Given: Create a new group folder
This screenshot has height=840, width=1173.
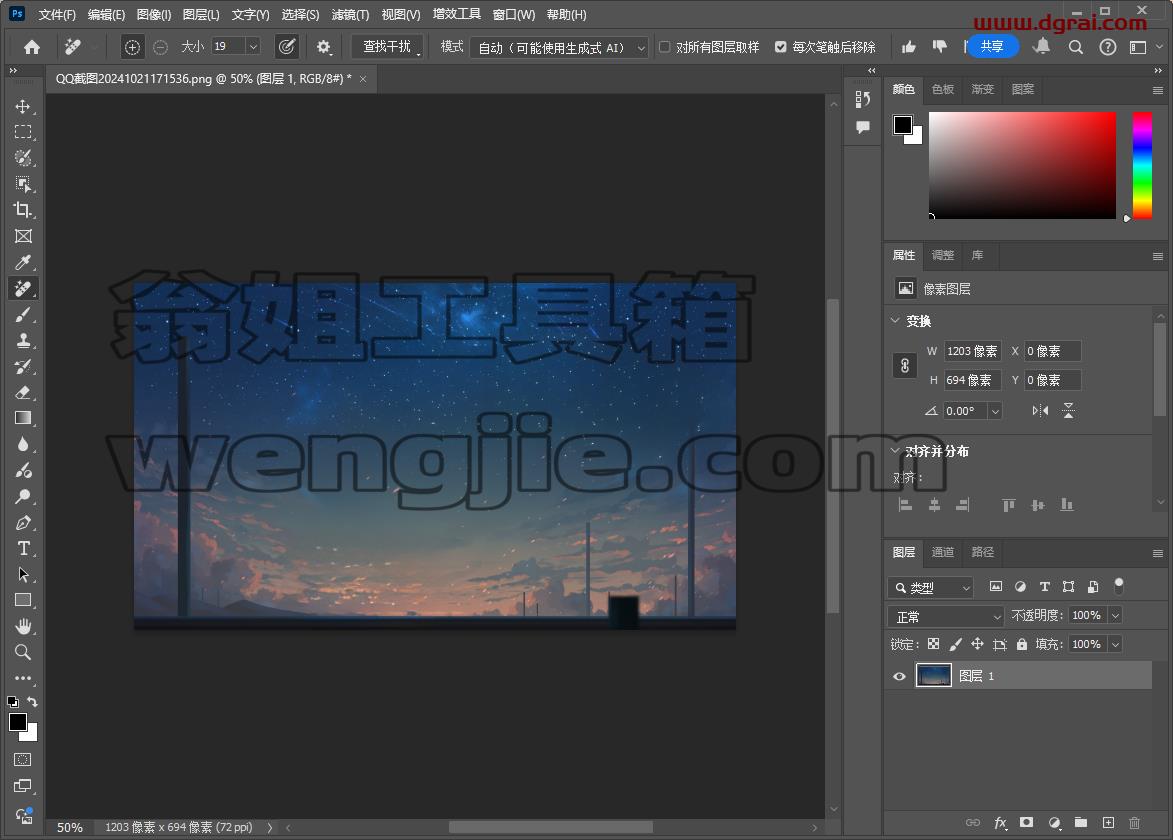Looking at the screenshot, I should 1081,823.
